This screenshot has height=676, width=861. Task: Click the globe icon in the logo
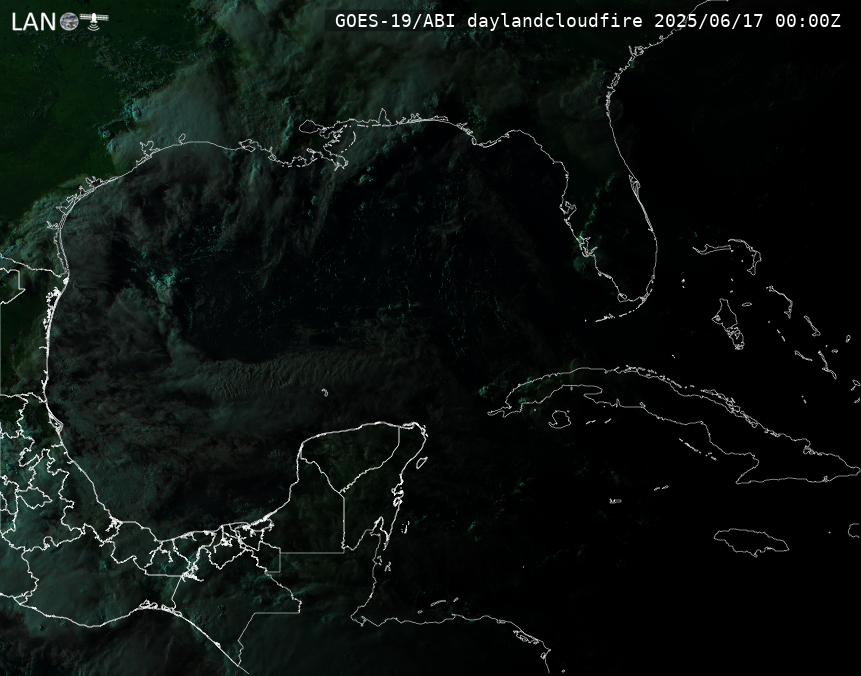pyautogui.click(x=69, y=21)
